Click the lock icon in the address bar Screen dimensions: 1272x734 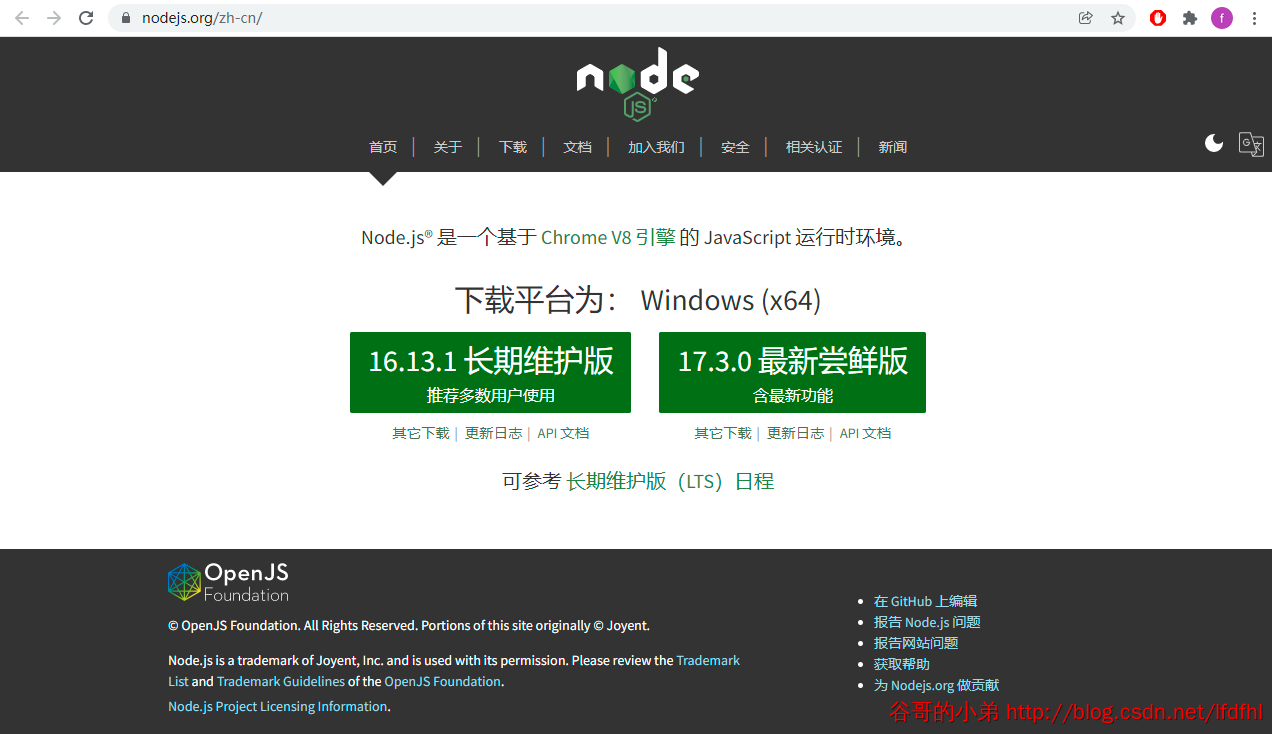(x=126, y=18)
